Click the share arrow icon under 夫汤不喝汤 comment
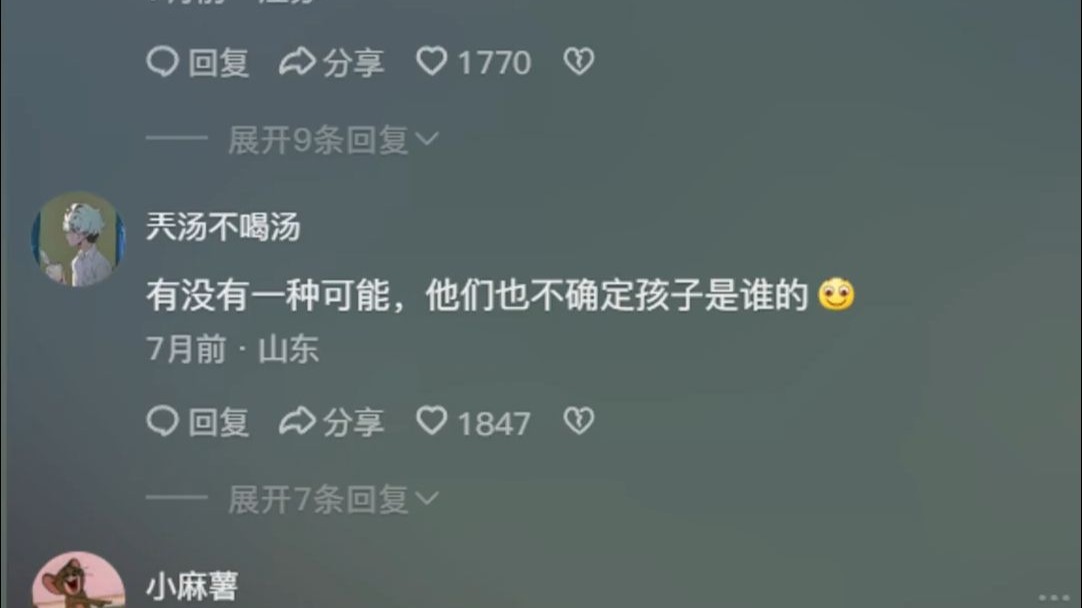This screenshot has height=608, width=1082. coord(297,421)
